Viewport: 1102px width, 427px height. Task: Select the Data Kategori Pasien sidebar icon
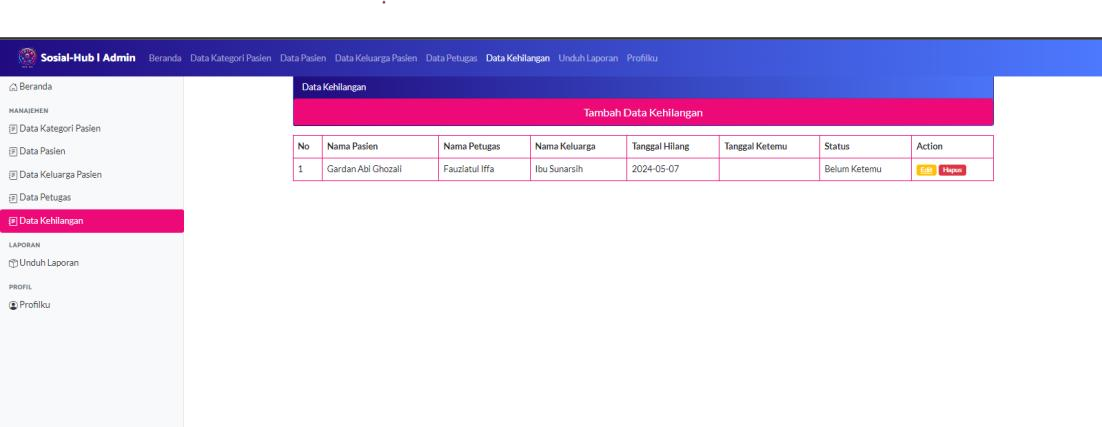(x=7, y=128)
